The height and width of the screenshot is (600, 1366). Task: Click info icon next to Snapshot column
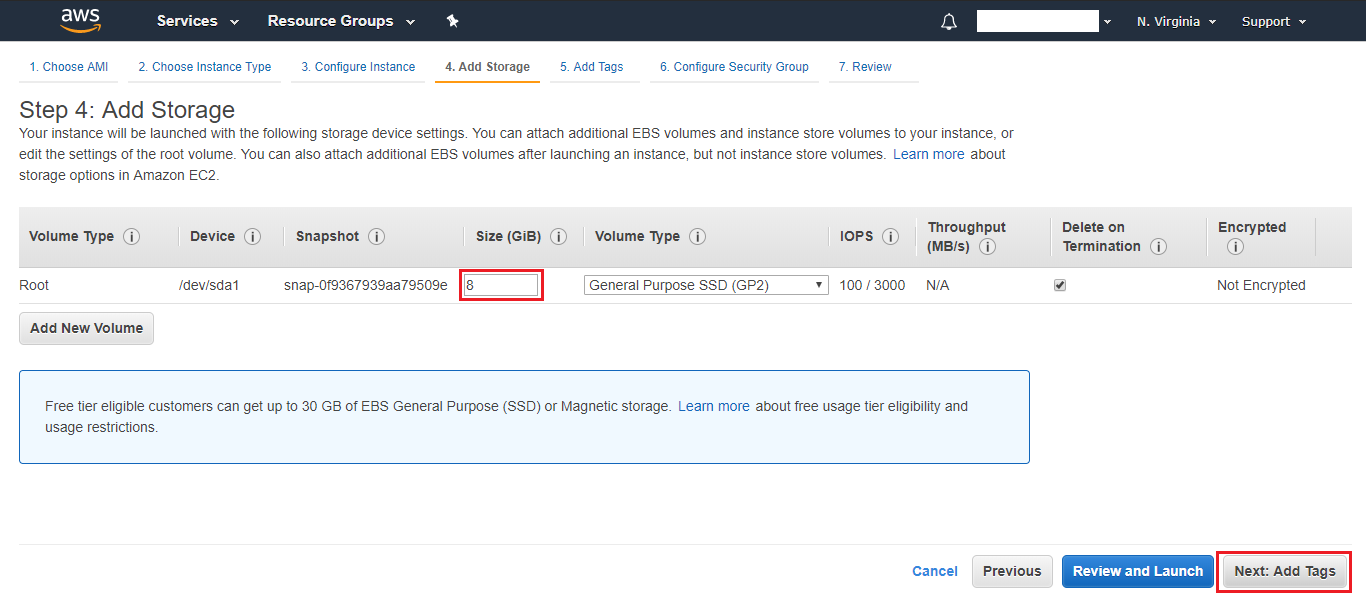point(376,237)
